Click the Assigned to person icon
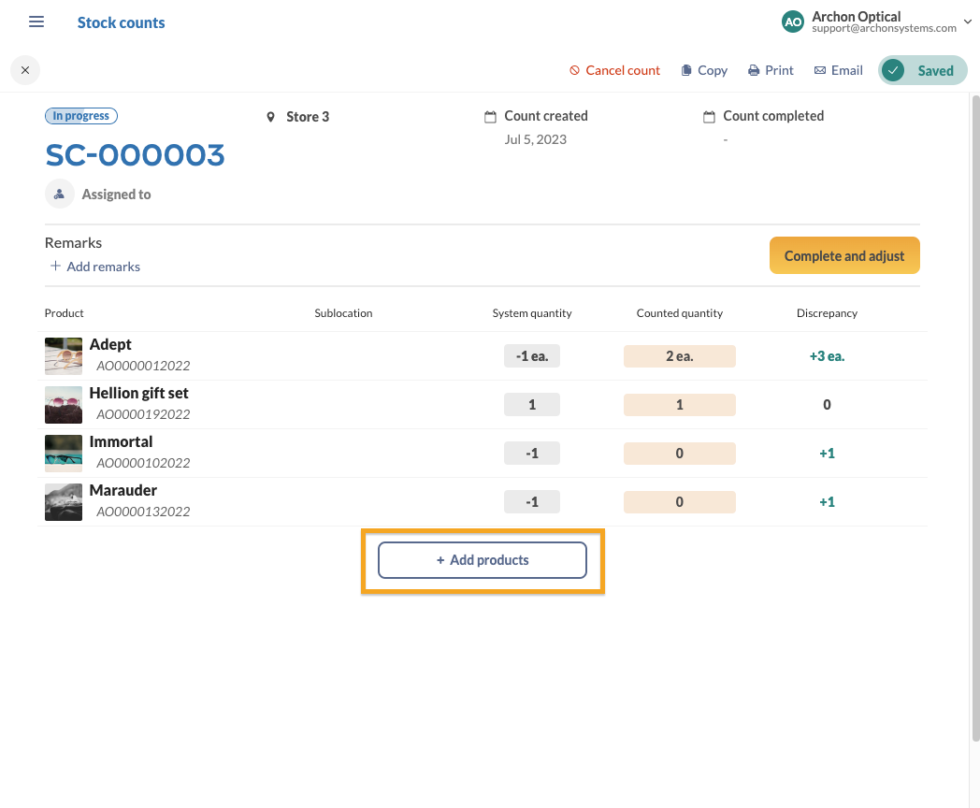 pyautogui.click(x=59, y=194)
